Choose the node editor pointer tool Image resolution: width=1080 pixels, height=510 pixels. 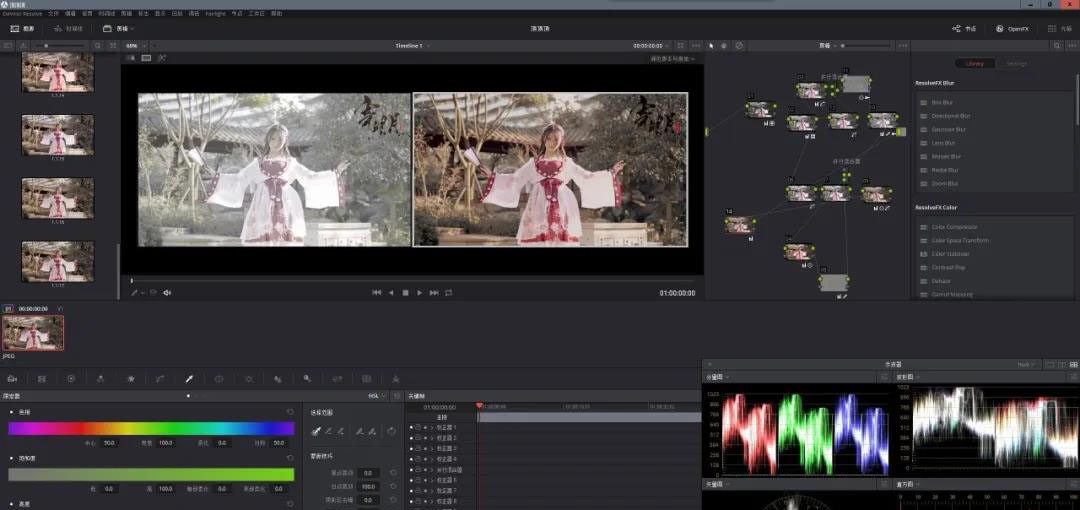point(712,45)
